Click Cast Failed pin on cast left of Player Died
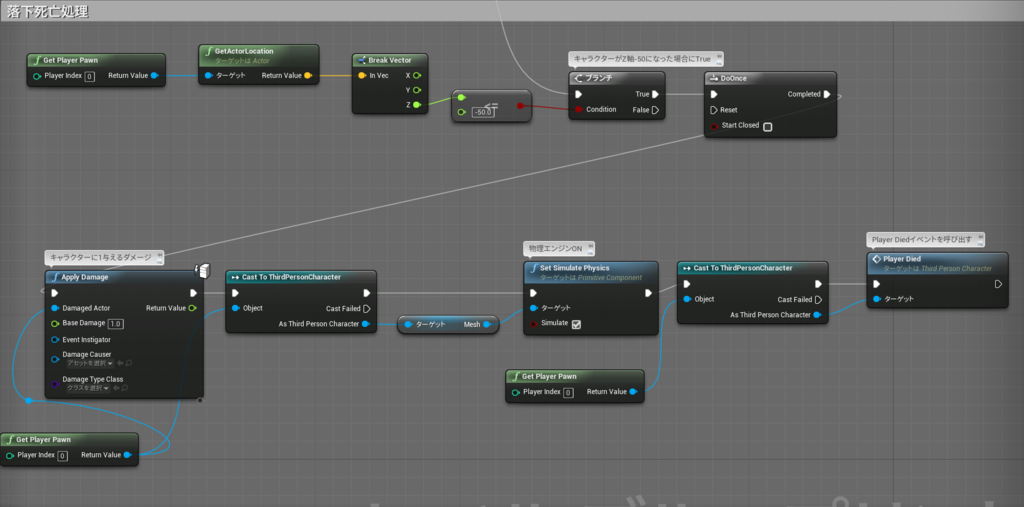The height and width of the screenshot is (507, 1024). (818, 299)
